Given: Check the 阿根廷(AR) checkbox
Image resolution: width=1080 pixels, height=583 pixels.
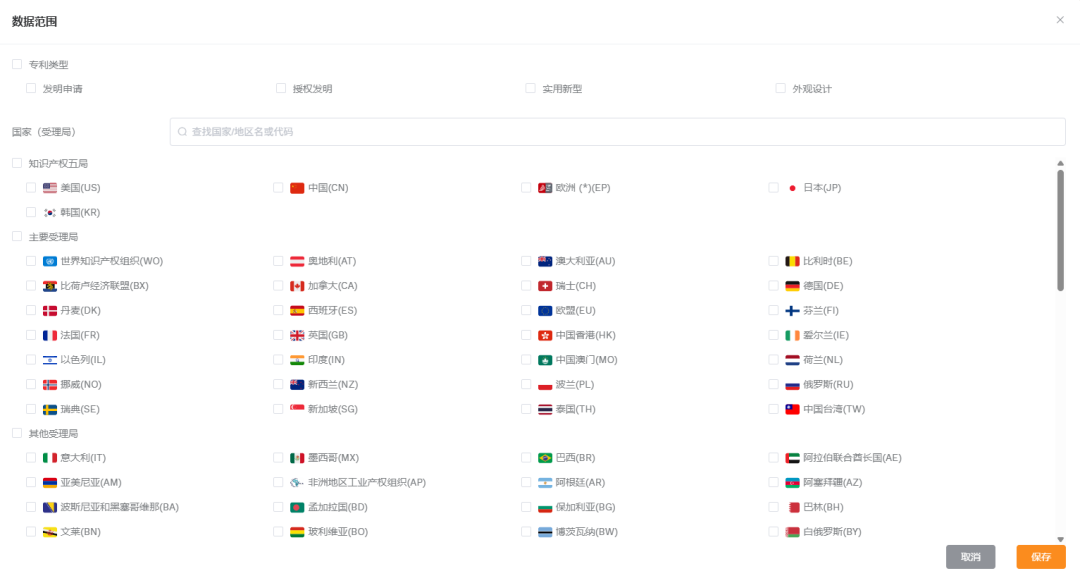Looking at the screenshot, I should coord(526,482).
